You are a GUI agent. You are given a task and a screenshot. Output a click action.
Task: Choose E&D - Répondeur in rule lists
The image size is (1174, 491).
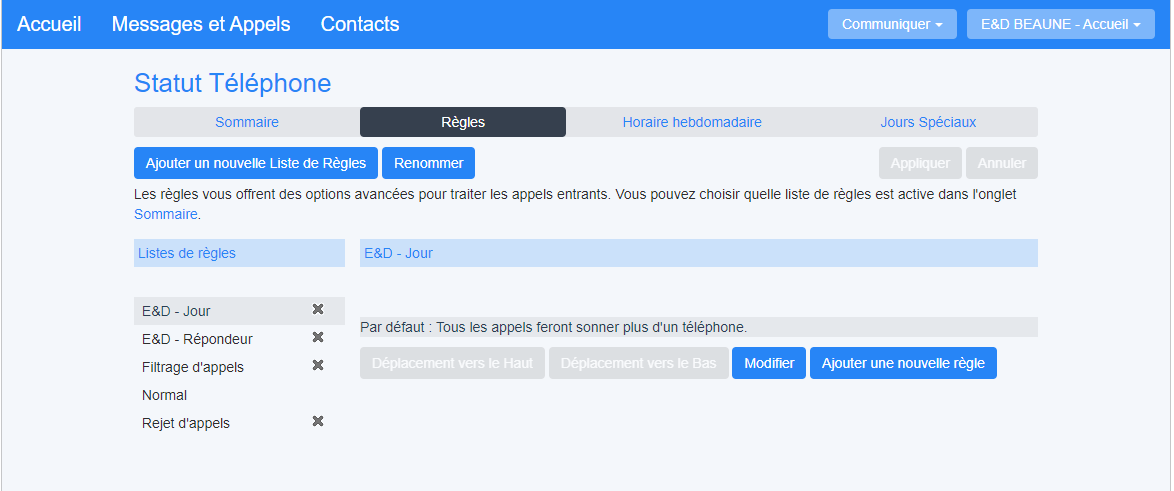pos(197,339)
